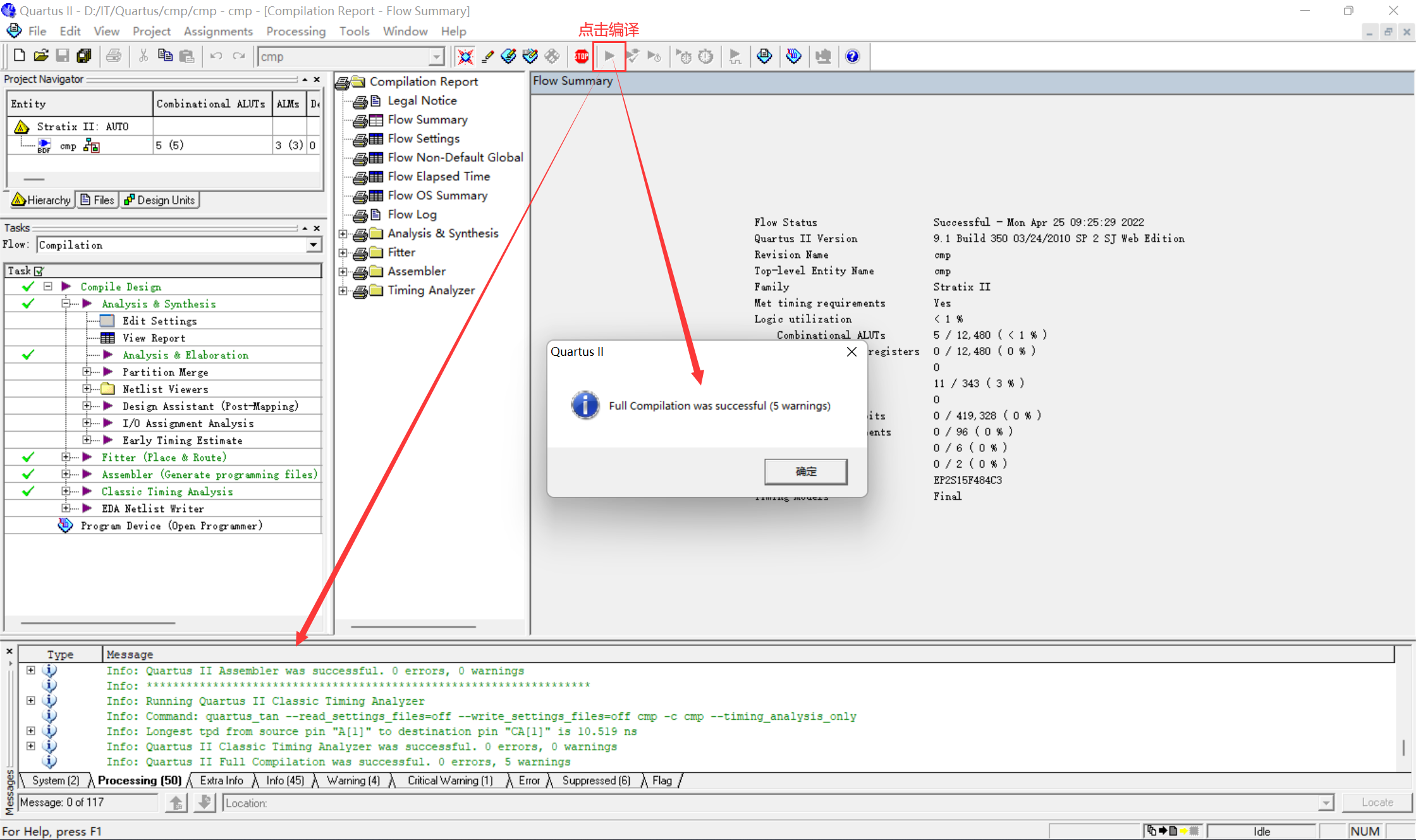
Task: Click the Open file folder icon
Action: point(41,56)
